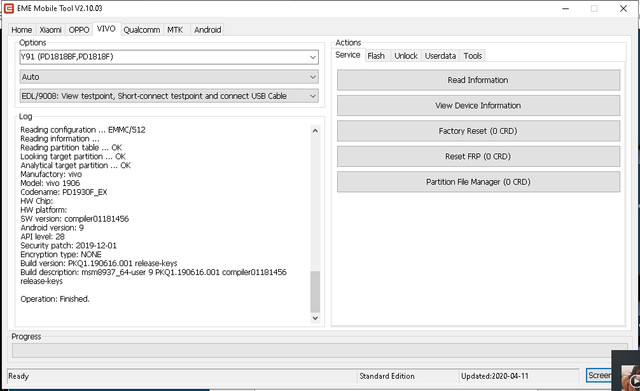The image size is (640, 391).
Task: Click 'Model: vivo 1906' log line
Action: pyautogui.click(x=50, y=183)
